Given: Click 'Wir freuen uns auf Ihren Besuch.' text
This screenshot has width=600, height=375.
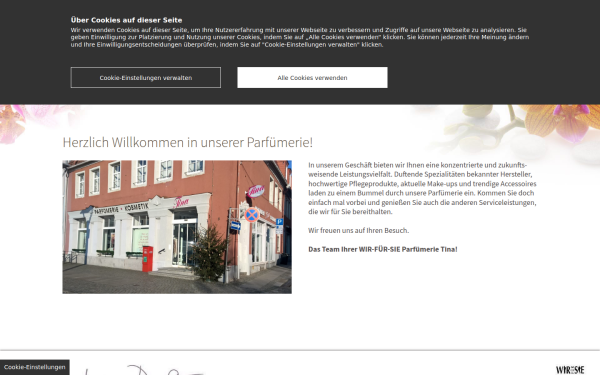Looking at the screenshot, I should 359,230.
